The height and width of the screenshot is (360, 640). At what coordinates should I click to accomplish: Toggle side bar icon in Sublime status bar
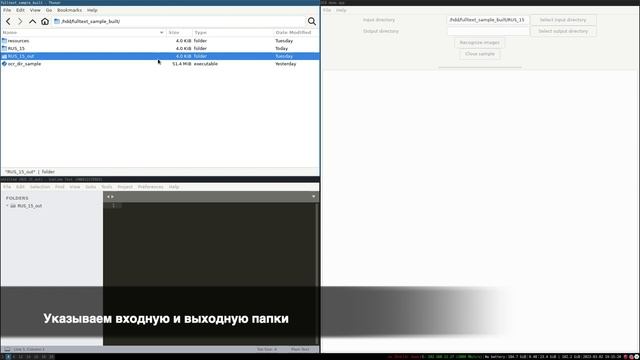click(x=7, y=349)
